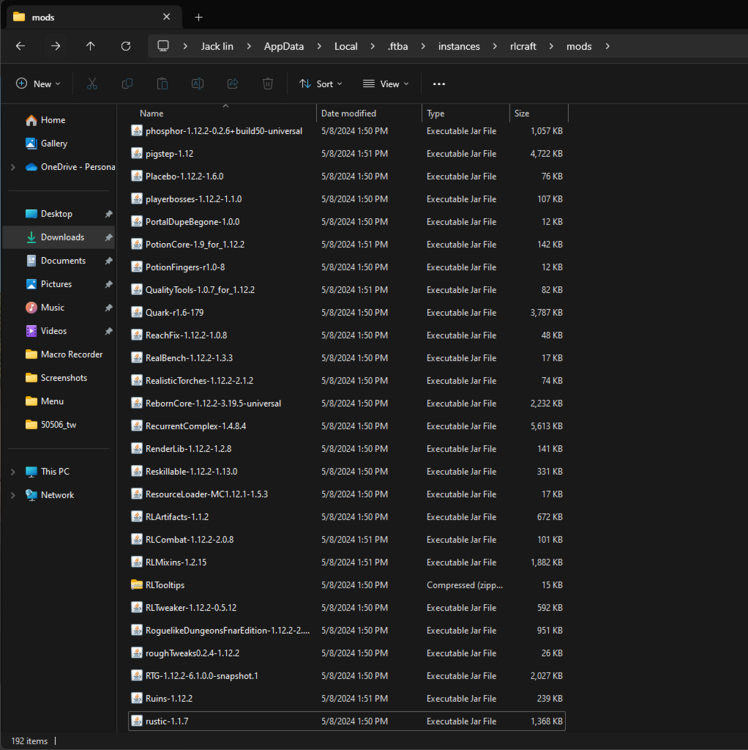
Task: Open the Menu folder in sidebar
Action: click(x=44, y=401)
